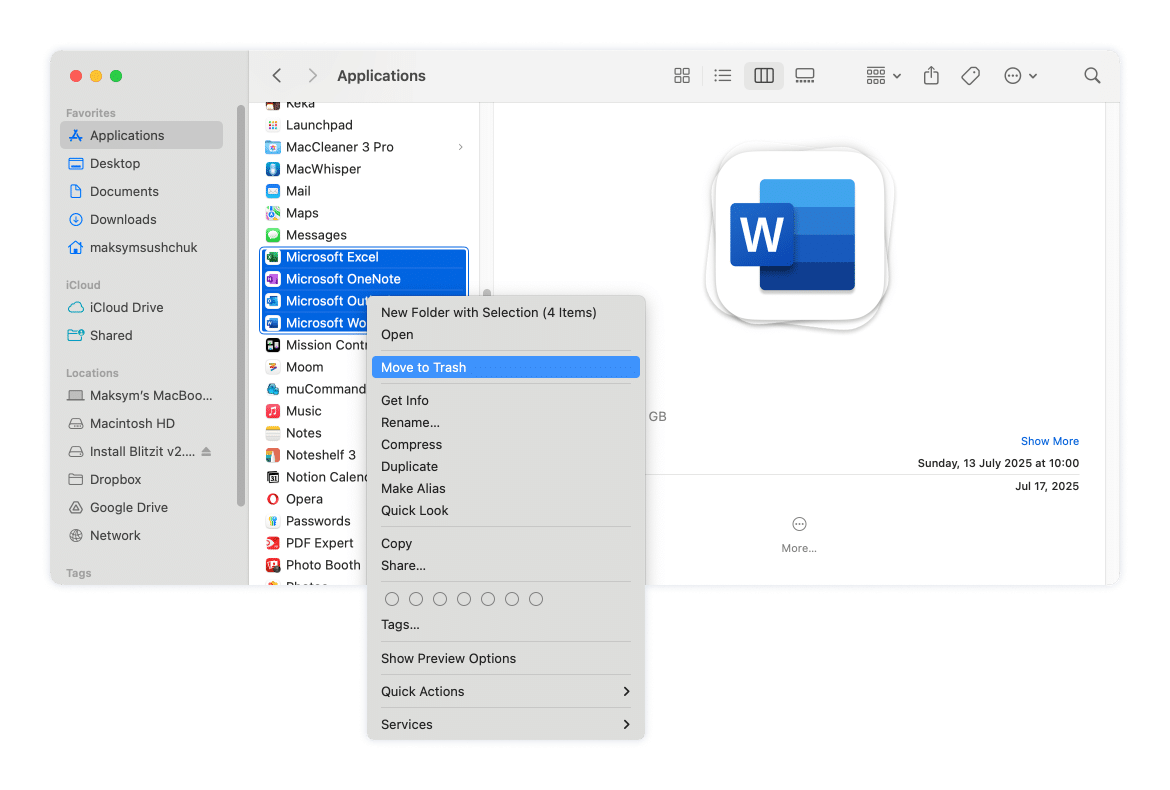Open the Group By dropdown
Screen dimensions: 1170x790
(x=883, y=75)
